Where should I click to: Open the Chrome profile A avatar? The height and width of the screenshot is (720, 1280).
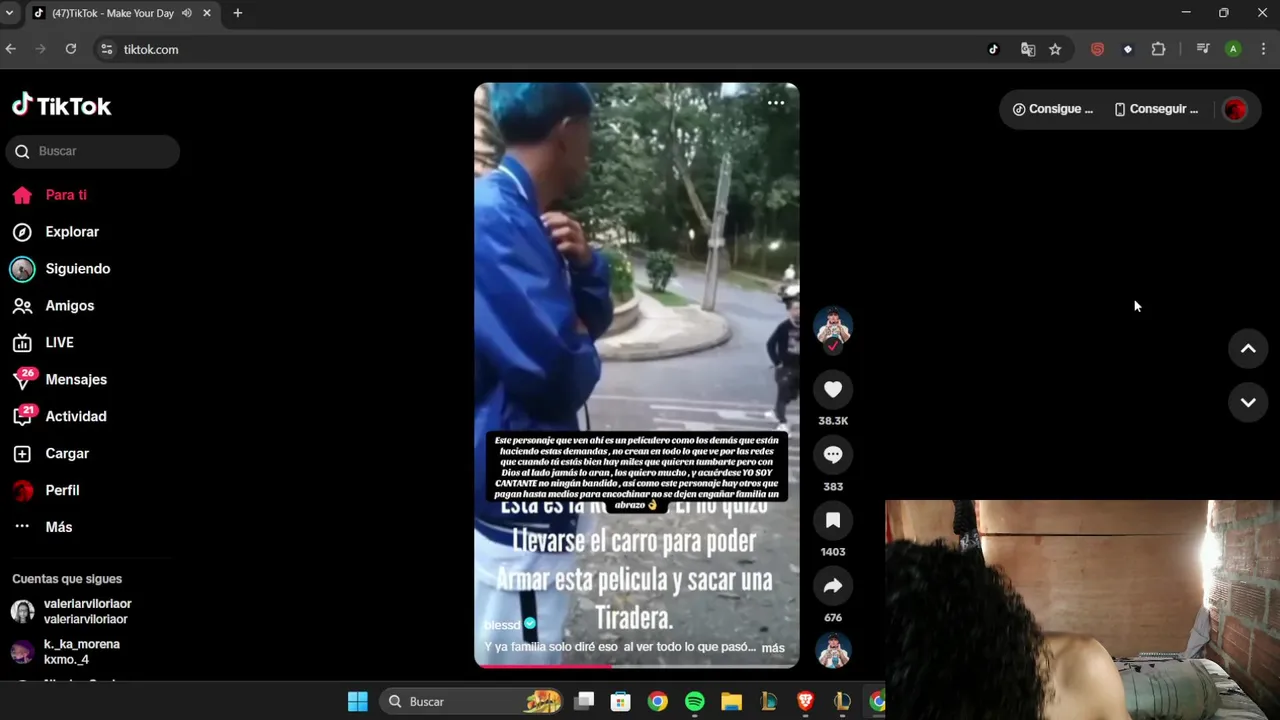click(x=1233, y=49)
